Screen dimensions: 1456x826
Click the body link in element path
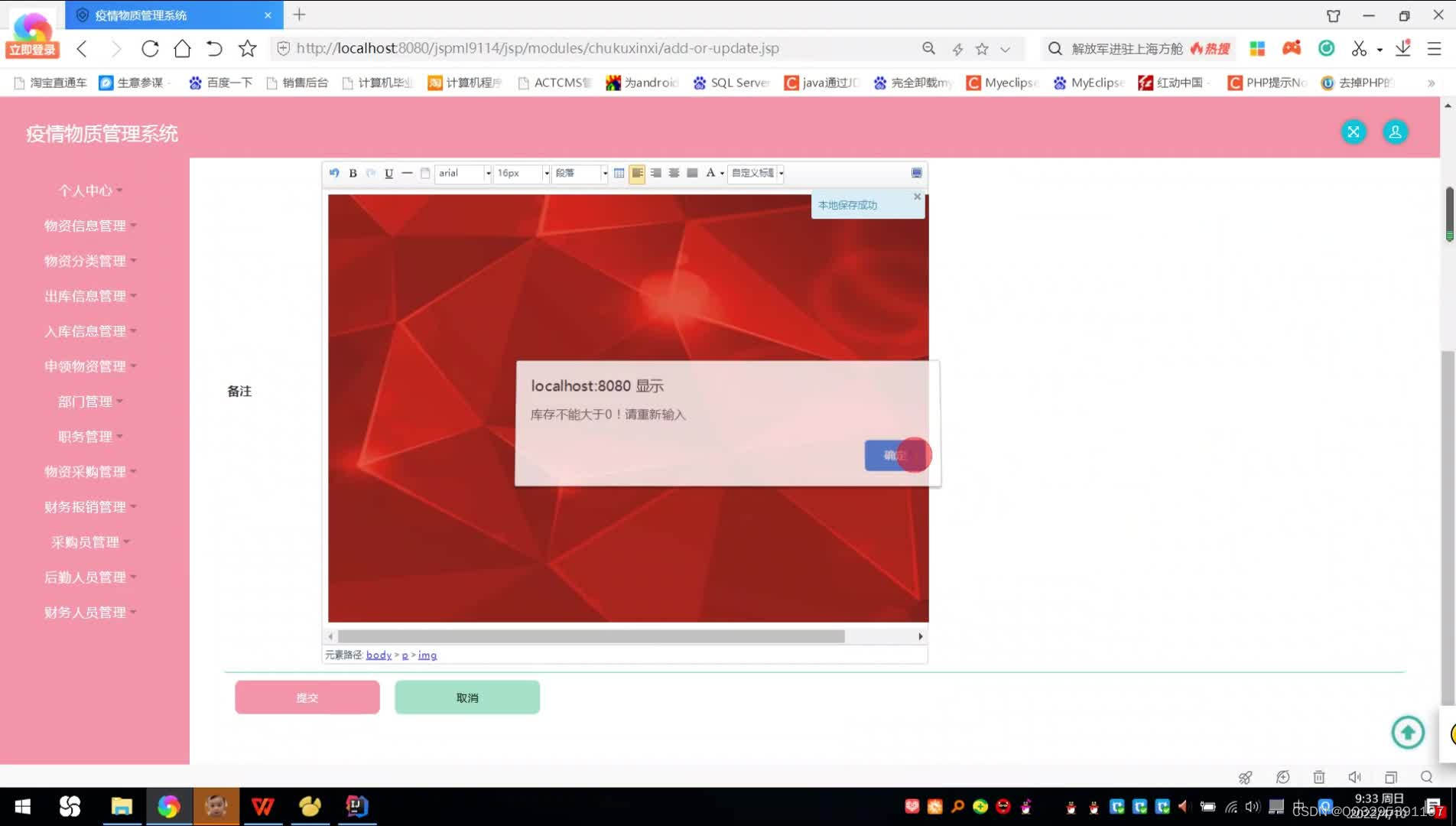(x=379, y=655)
